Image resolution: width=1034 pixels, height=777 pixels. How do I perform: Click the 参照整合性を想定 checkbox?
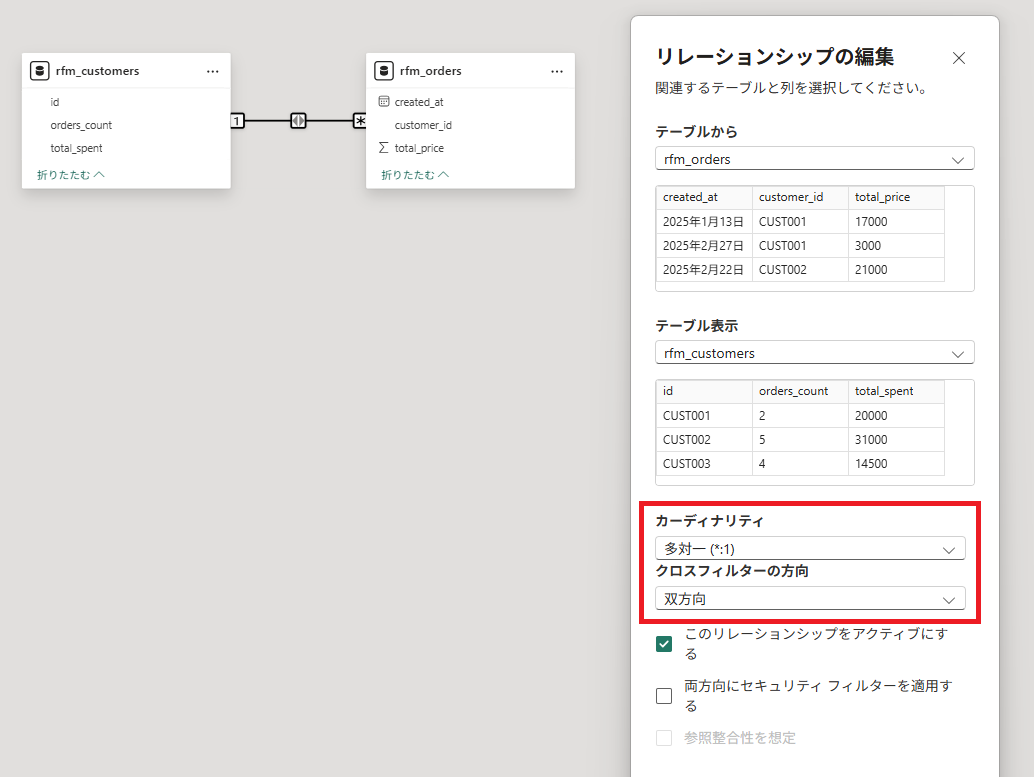(x=664, y=738)
